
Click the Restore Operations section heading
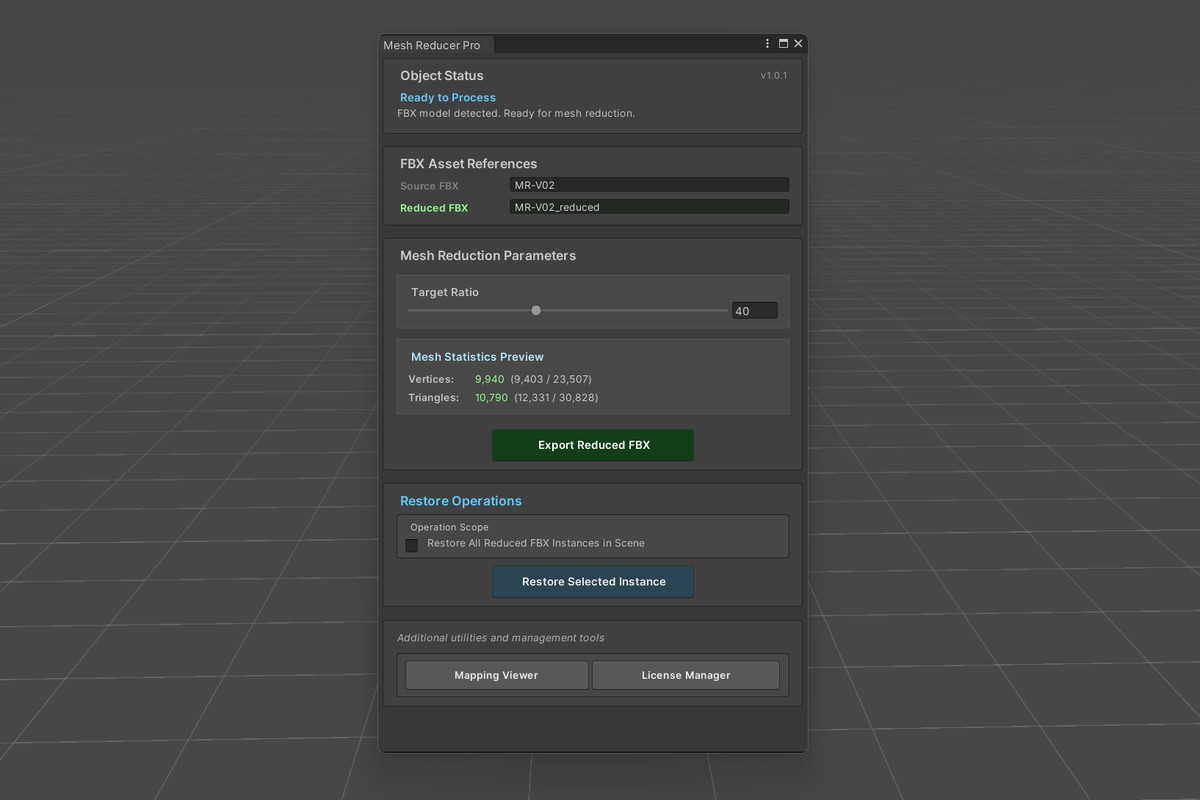[461, 501]
